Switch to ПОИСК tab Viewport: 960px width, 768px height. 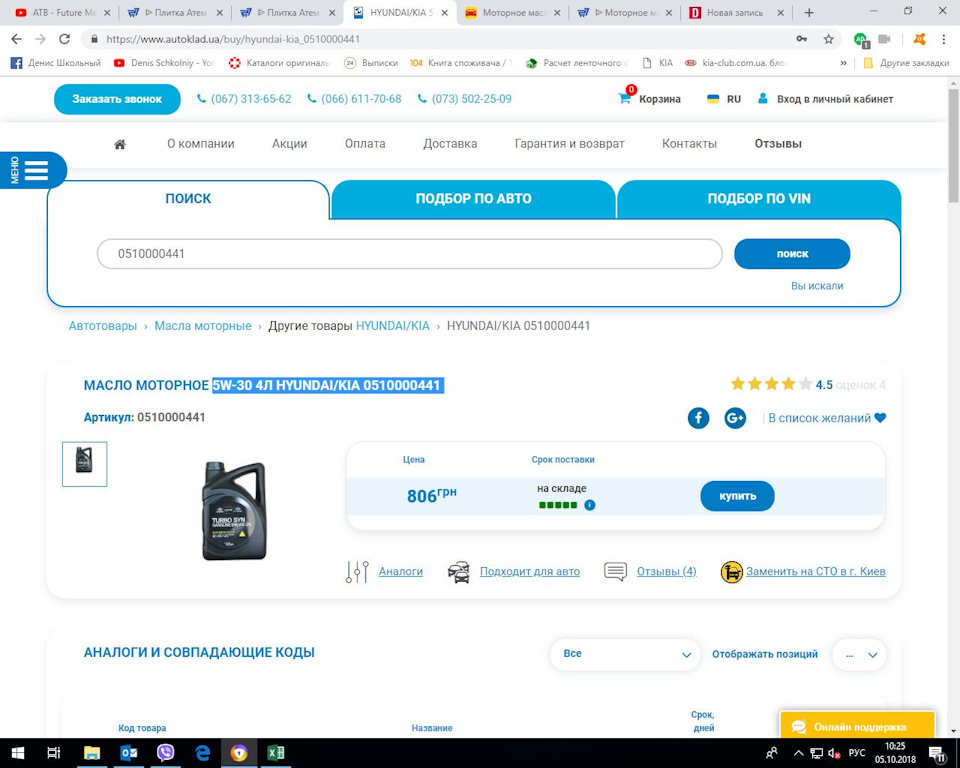[x=188, y=198]
